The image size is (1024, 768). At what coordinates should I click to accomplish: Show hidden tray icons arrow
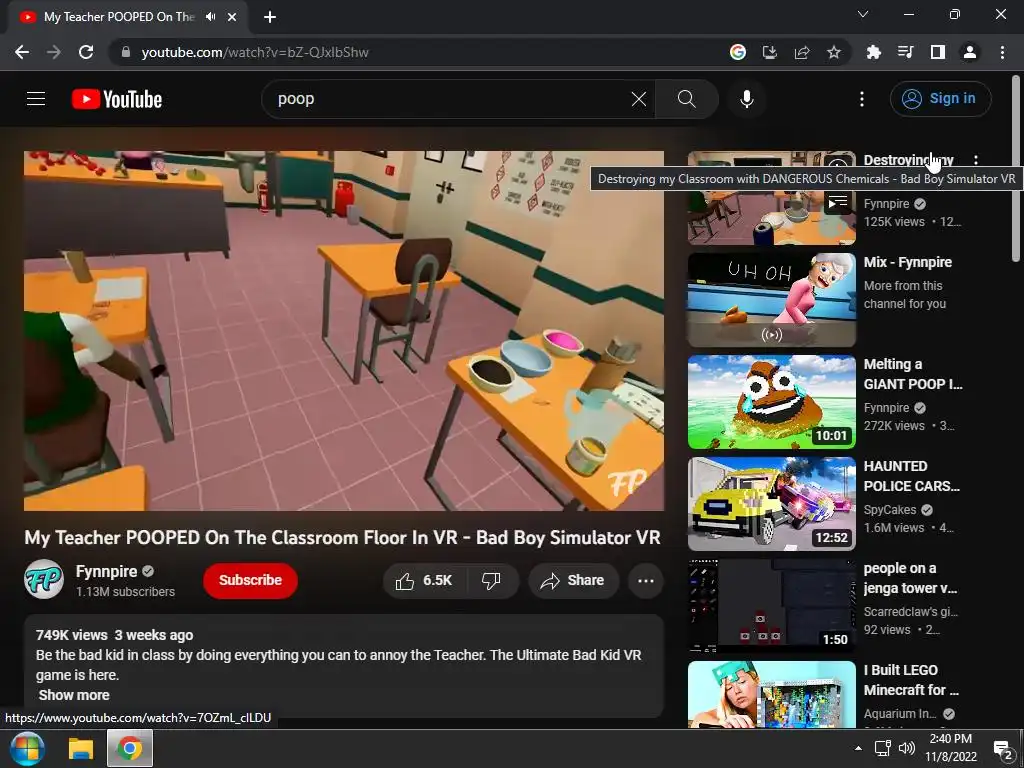tap(858, 748)
